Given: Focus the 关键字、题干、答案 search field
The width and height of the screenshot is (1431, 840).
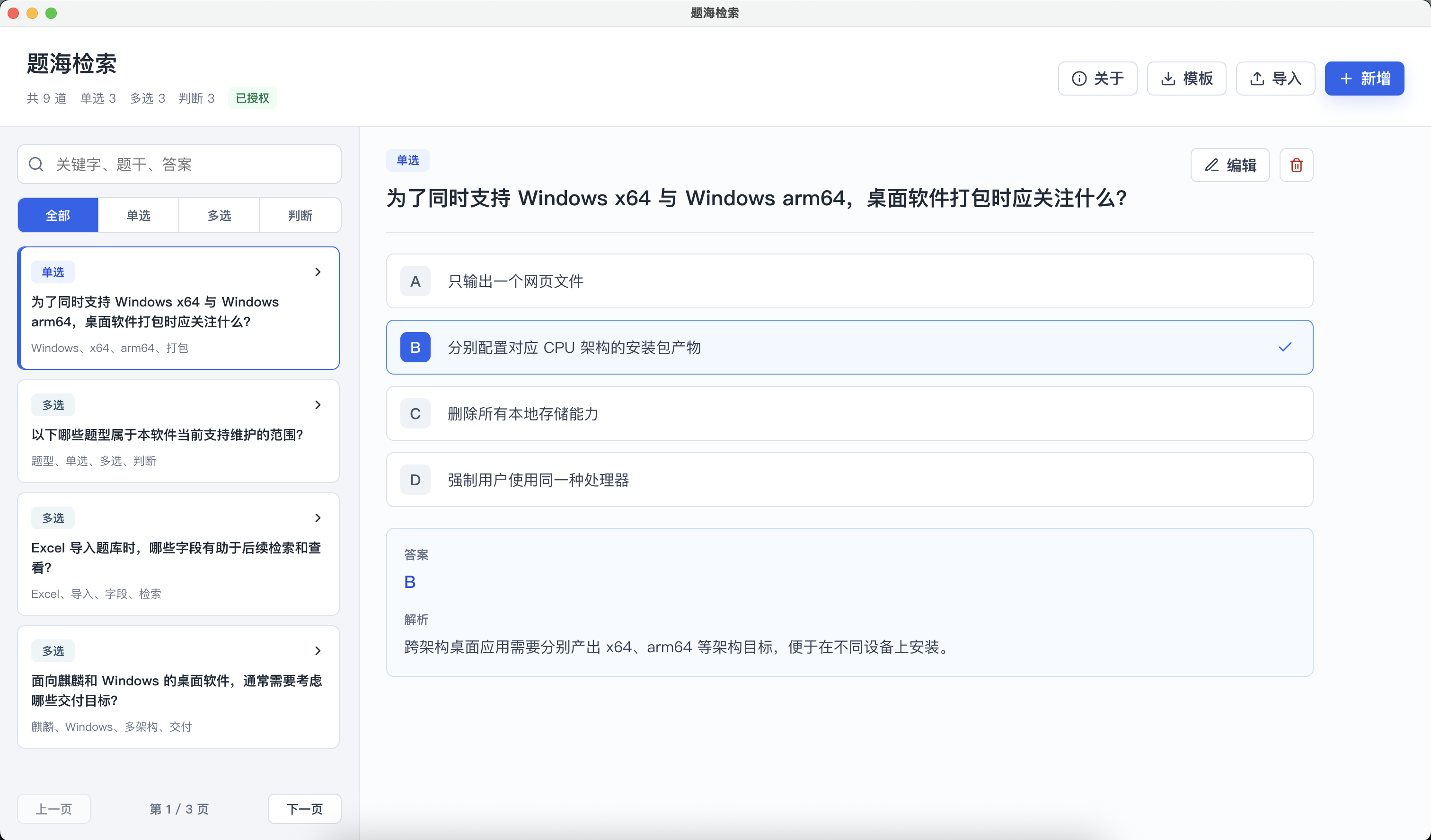Looking at the screenshot, I should click(179, 165).
